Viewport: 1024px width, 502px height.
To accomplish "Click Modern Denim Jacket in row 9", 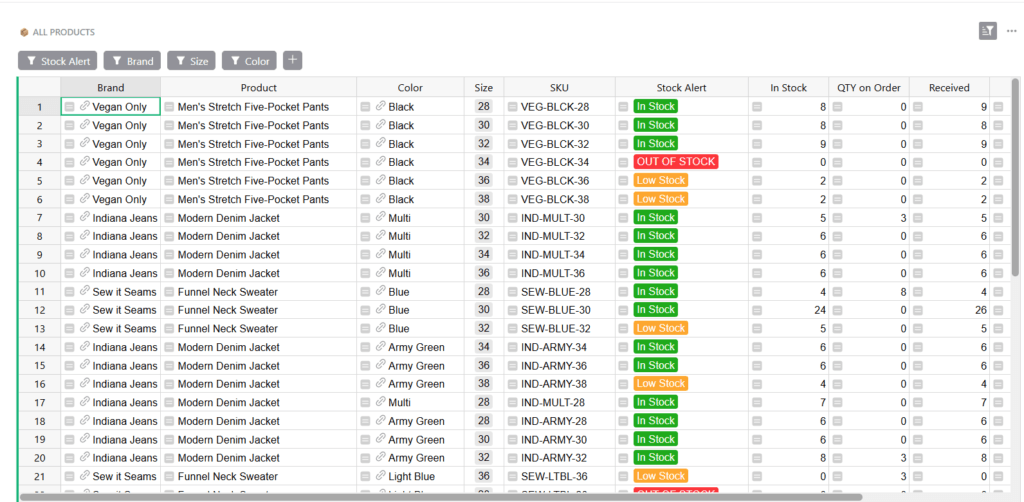I will point(228,255).
